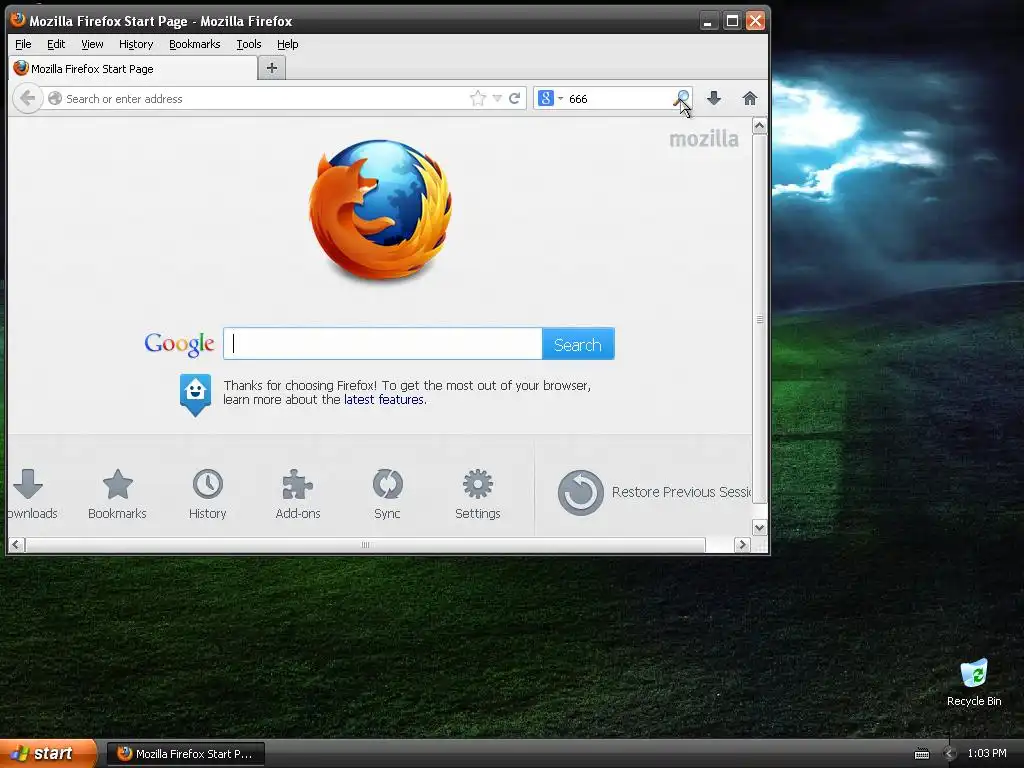1024x768 pixels.
Task: Click the blue Search button
Action: [578, 344]
